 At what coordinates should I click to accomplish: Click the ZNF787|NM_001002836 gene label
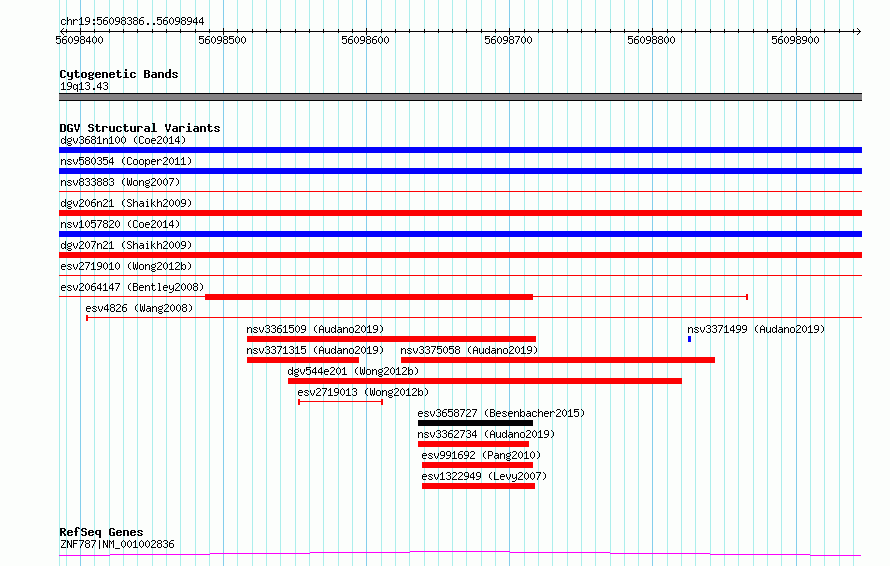click(117, 544)
